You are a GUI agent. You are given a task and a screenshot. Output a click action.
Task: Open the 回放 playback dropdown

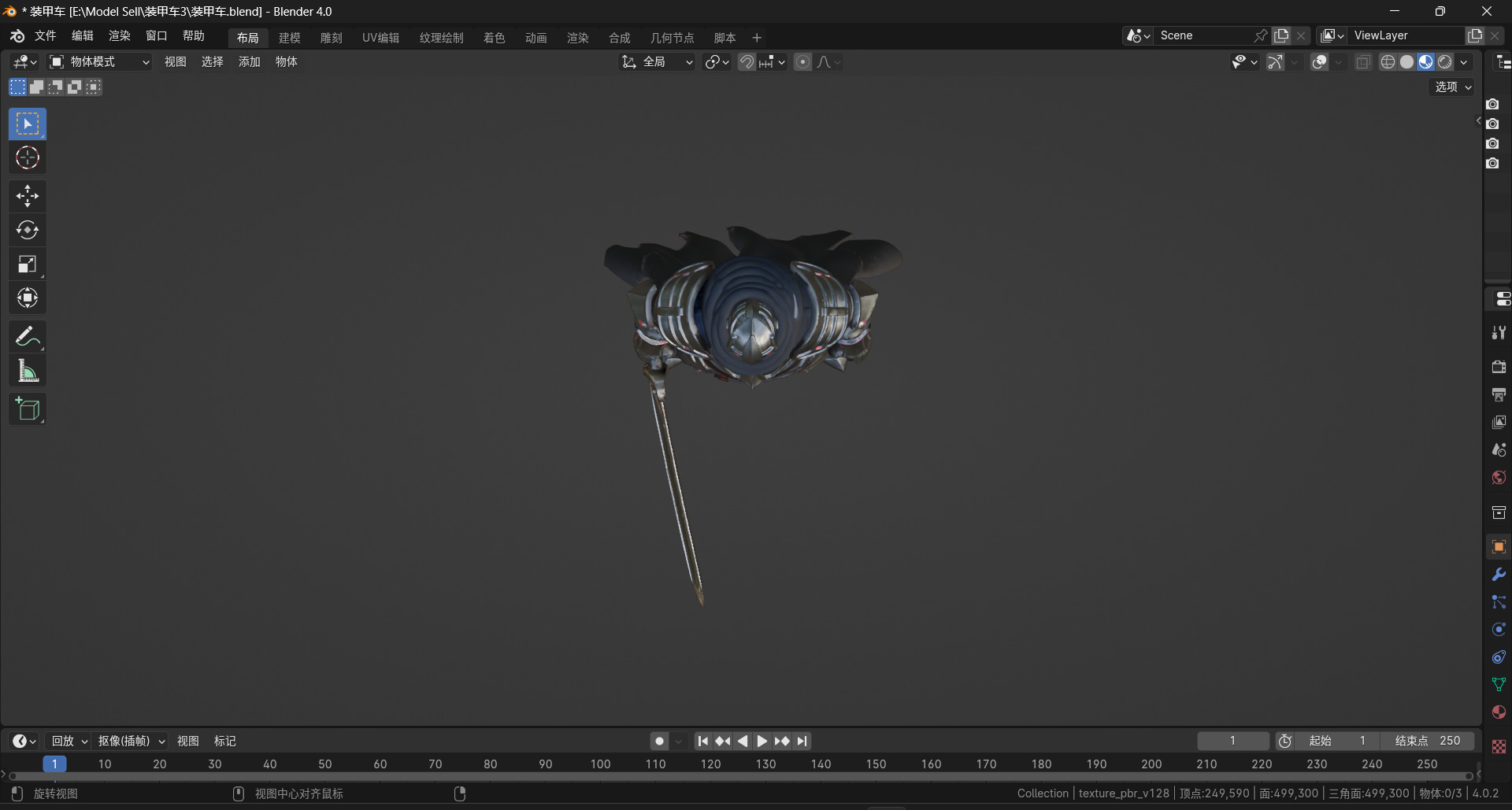pos(69,741)
